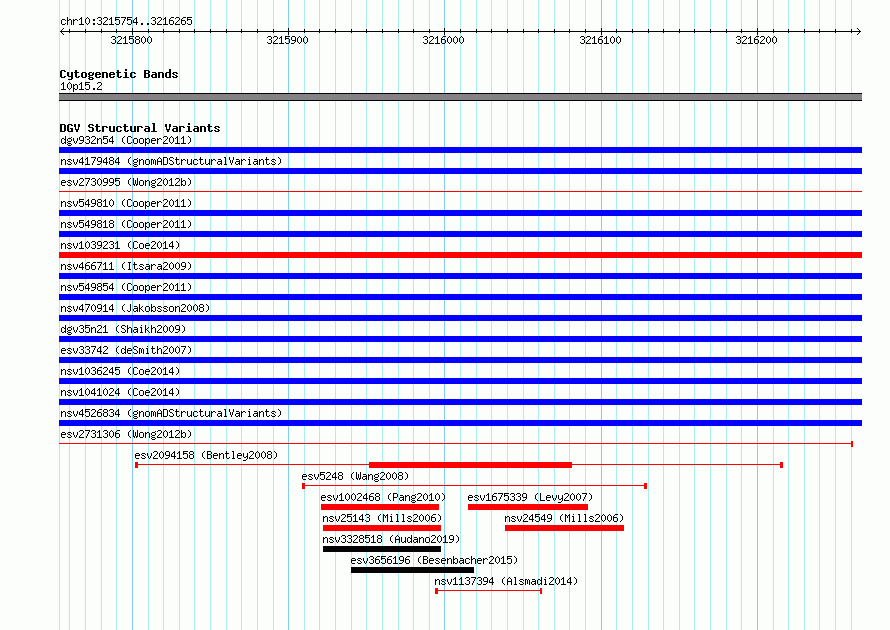Select the thick red bar of esv2094158
The width and height of the screenshot is (890, 630).
coord(470,465)
